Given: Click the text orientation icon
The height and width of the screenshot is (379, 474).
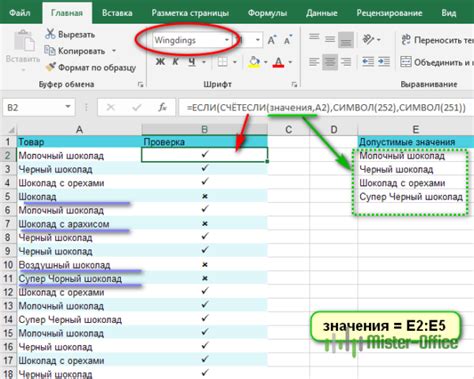Looking at the screenshot, I should (368, 40).
